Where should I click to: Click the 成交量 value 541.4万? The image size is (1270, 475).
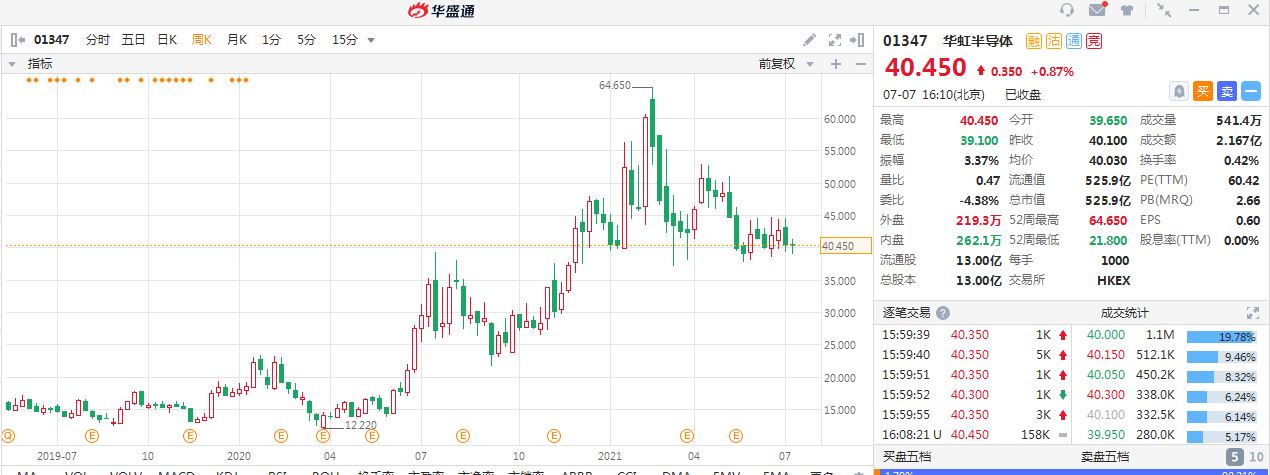[x=1238, y=120]
